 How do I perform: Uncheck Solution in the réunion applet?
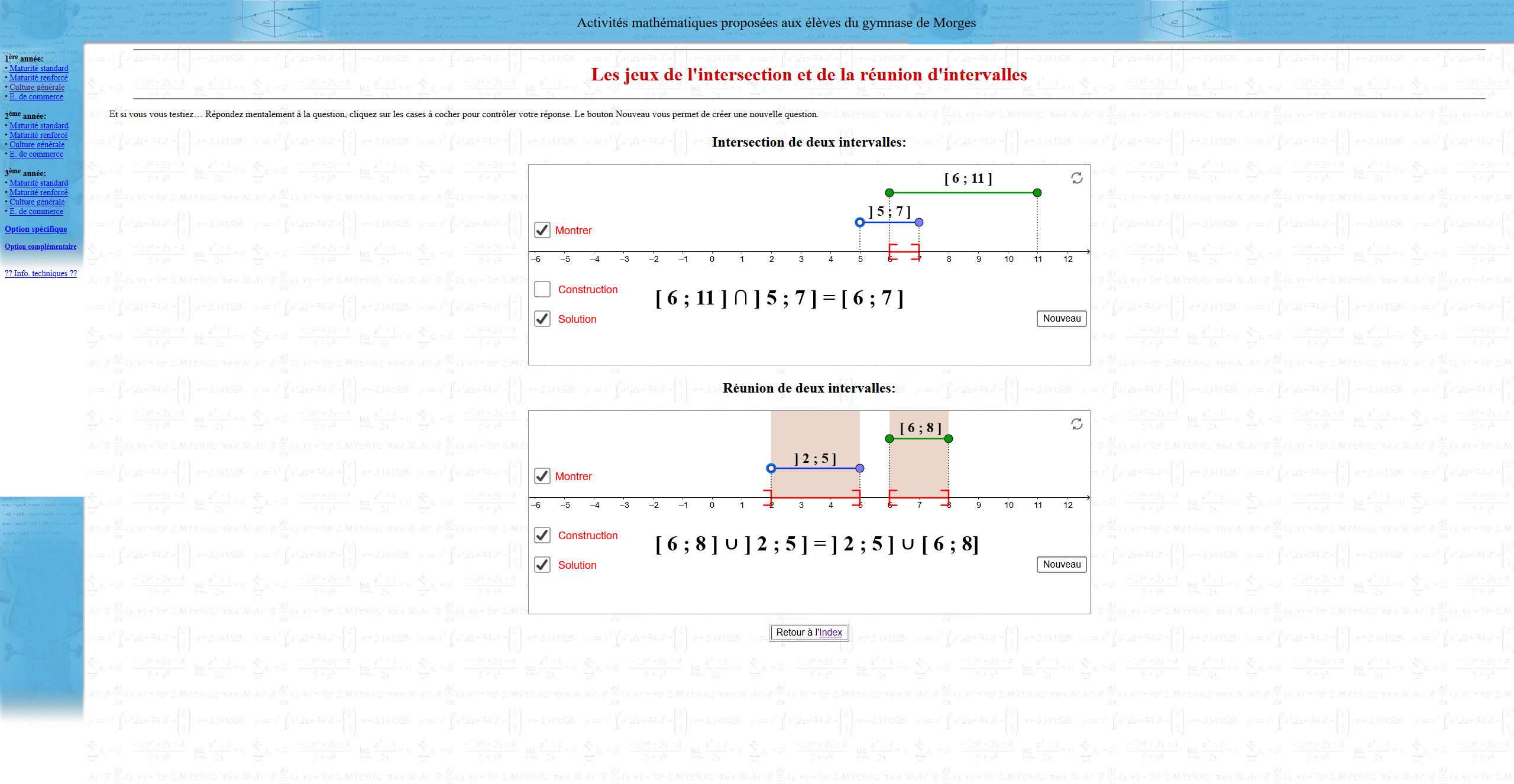[542, 565]
